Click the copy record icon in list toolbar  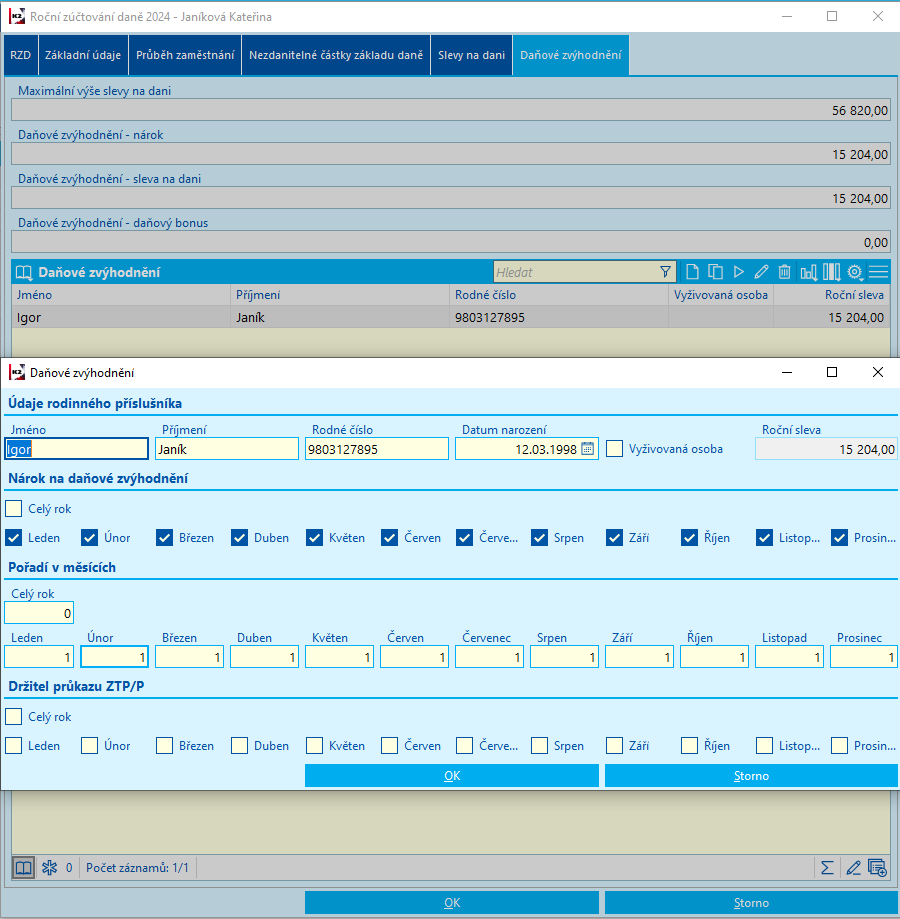715,272
